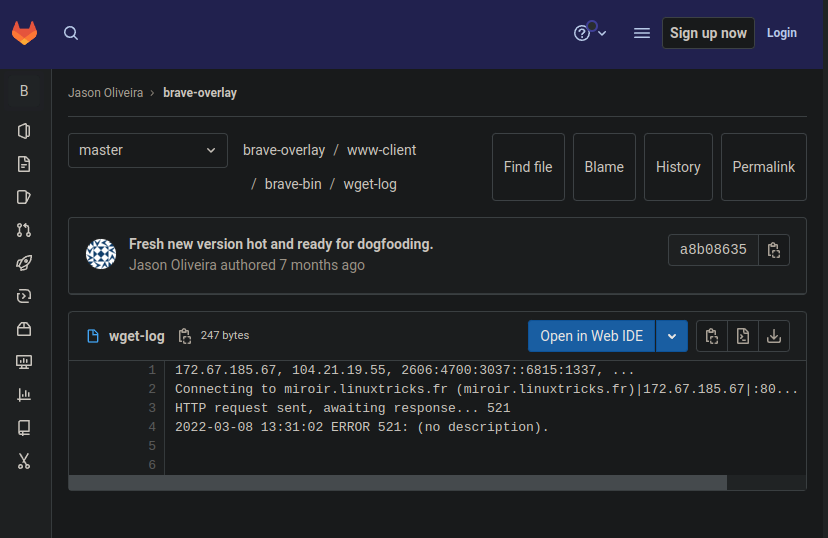Image resolution: width=828 pixels, height=538 pixels.
Task: Open Deployments sidebar icon
Action: (x=24, y=296)
